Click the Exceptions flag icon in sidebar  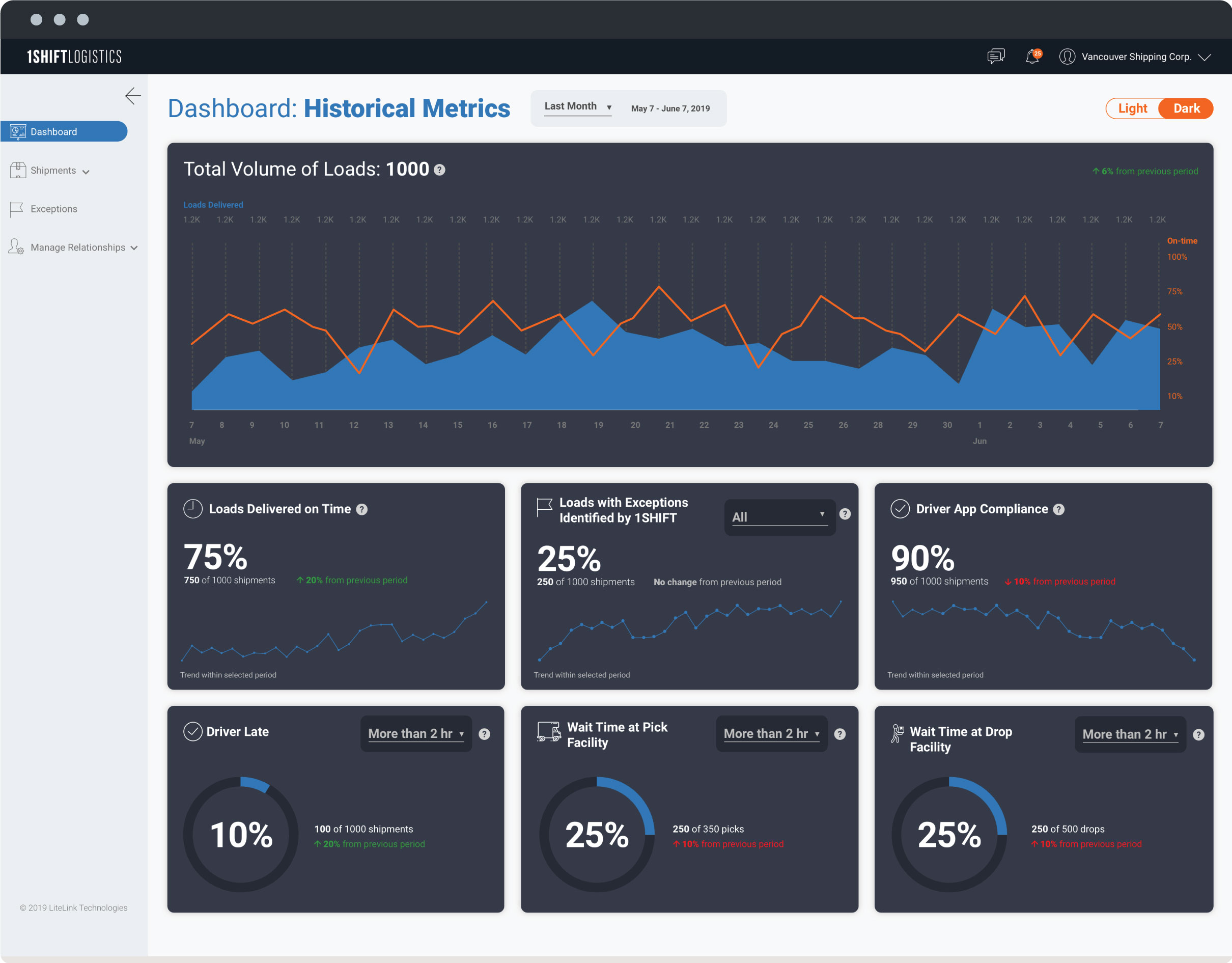coord(17,209)
